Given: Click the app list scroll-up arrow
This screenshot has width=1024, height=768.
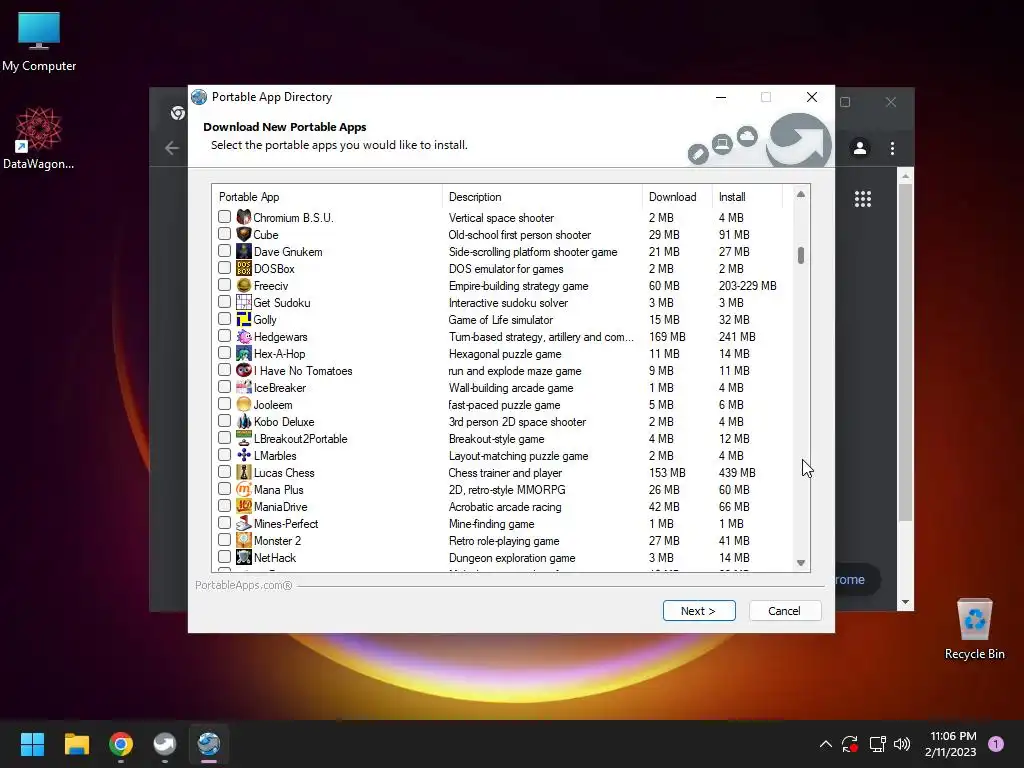Looking at the screenshot, I should pyautogui.click(x=801, y=195).
